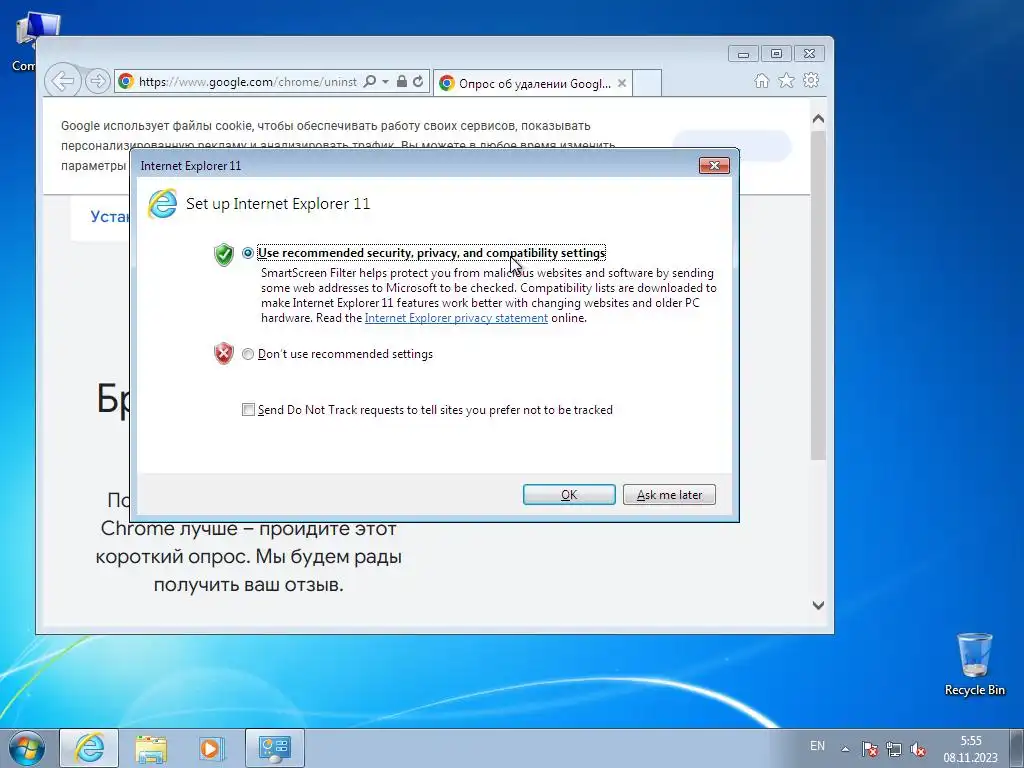
Task: Open the Windows Start menu orb
Action: [27, 748]
